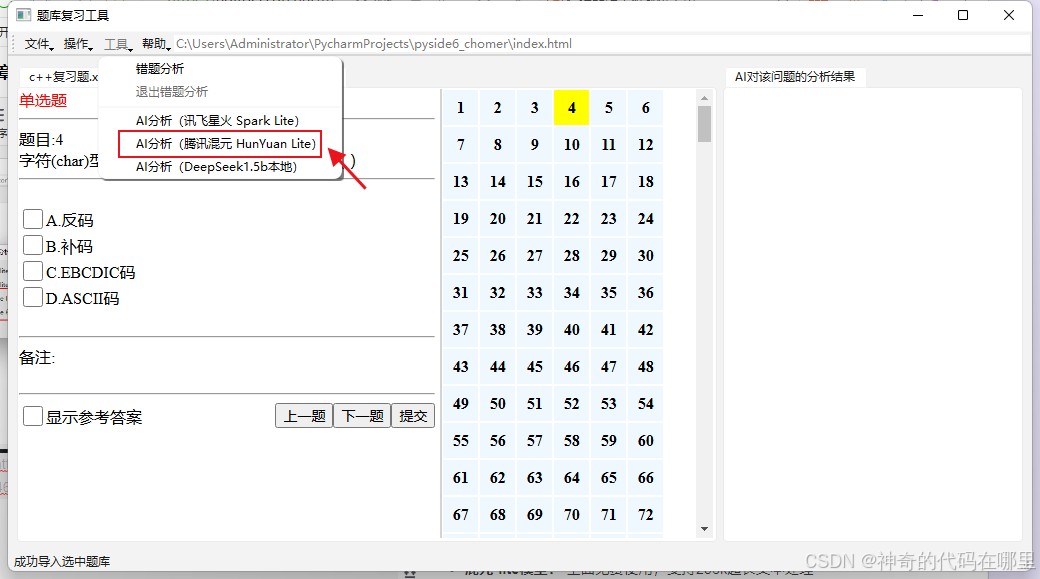Viewport: 1040px width, 579px height.
Task: Go to question number 34
Action: [572, 292]
